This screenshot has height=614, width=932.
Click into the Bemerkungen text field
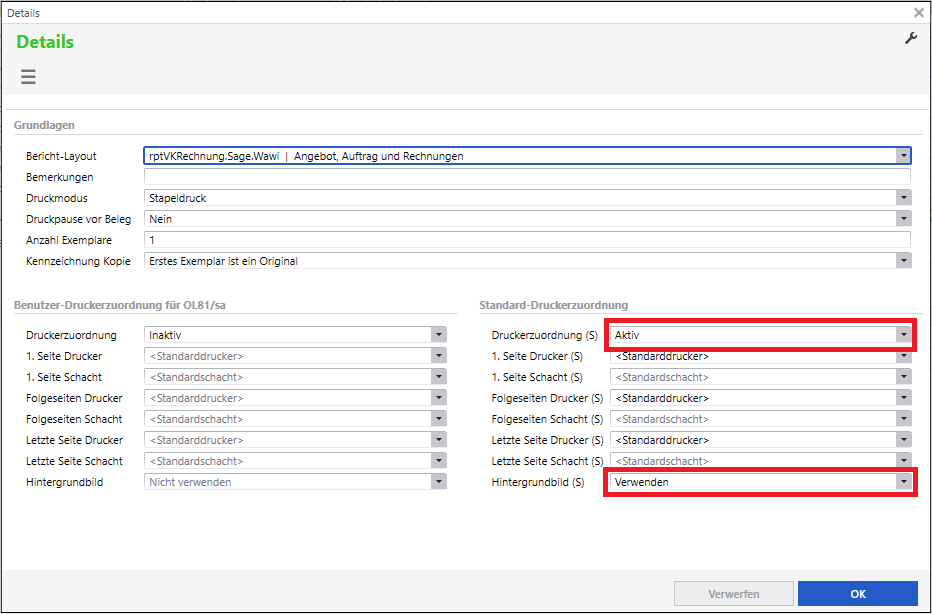click(526, 177)
